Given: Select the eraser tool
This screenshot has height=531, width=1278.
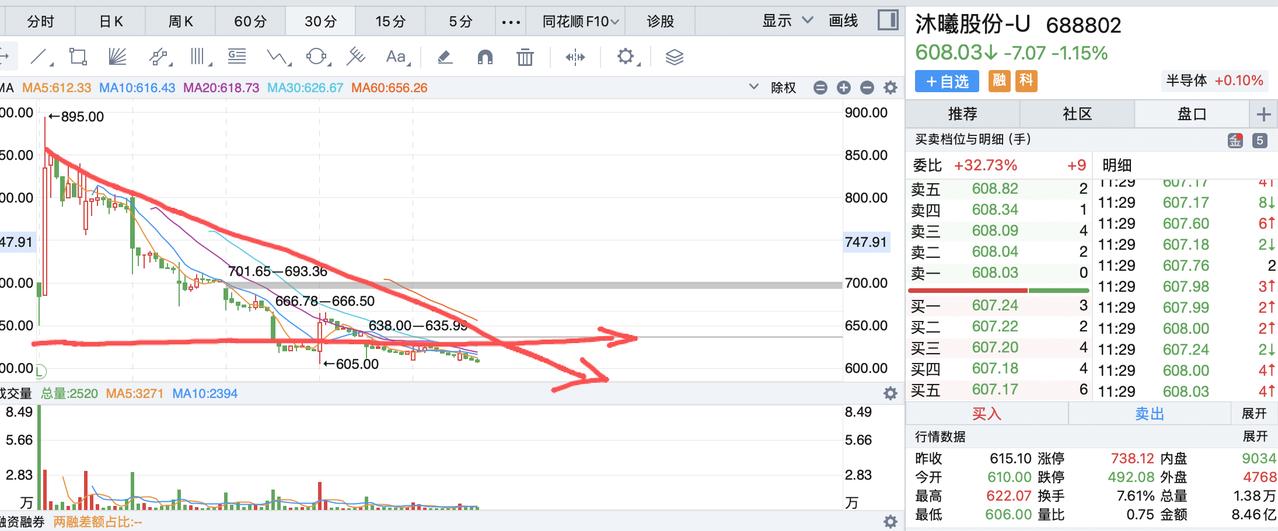Looking at the screenshot, I should tap(445, 57).
